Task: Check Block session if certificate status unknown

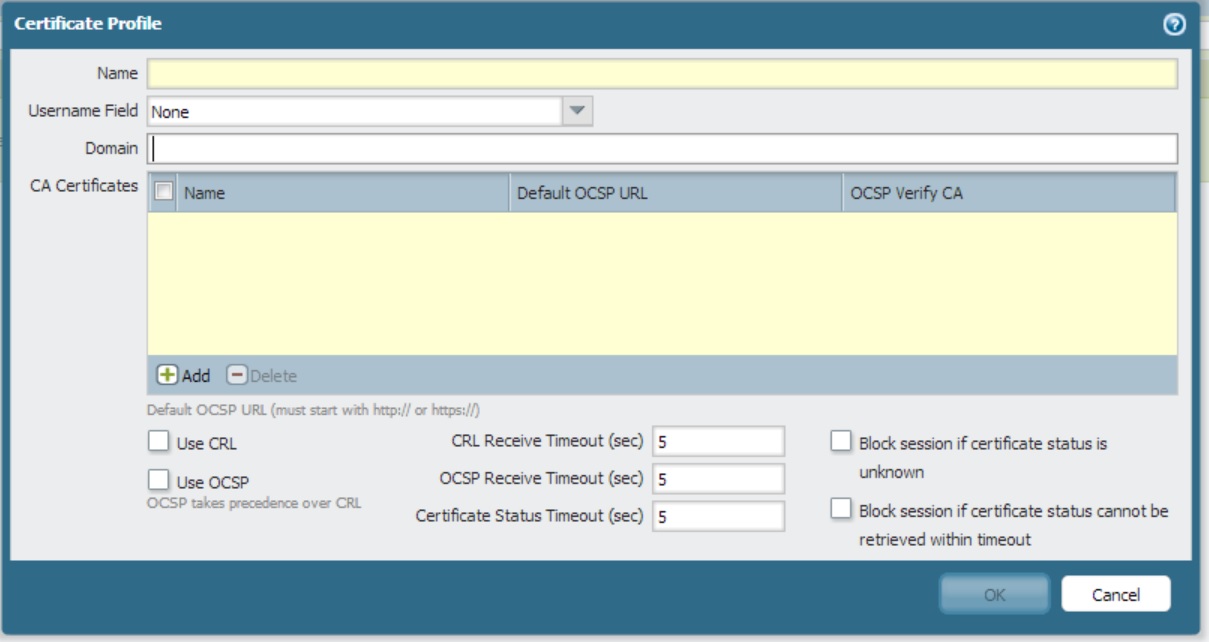Action: click(x=842, y=442)
